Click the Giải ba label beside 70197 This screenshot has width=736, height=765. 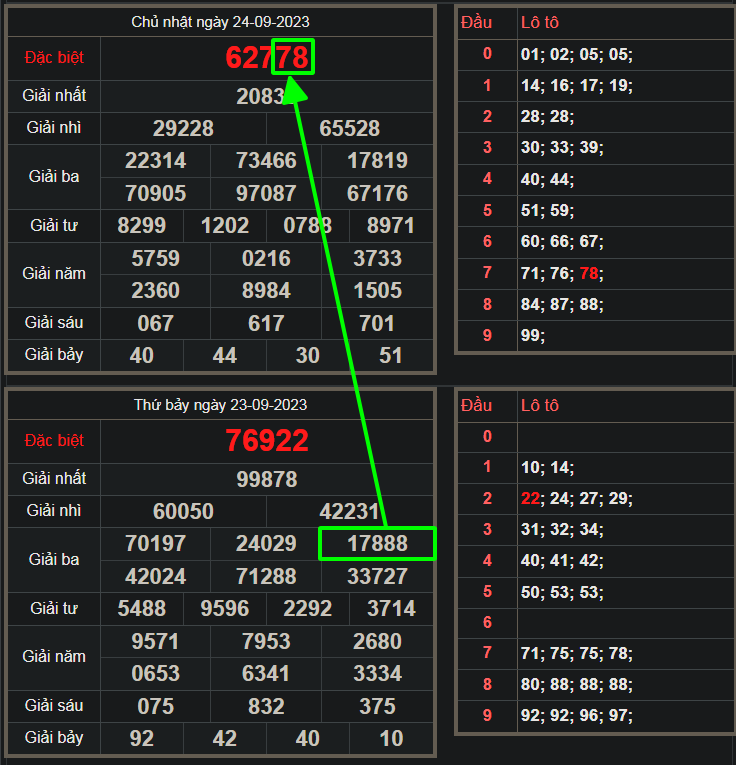(x=54, y=560)
